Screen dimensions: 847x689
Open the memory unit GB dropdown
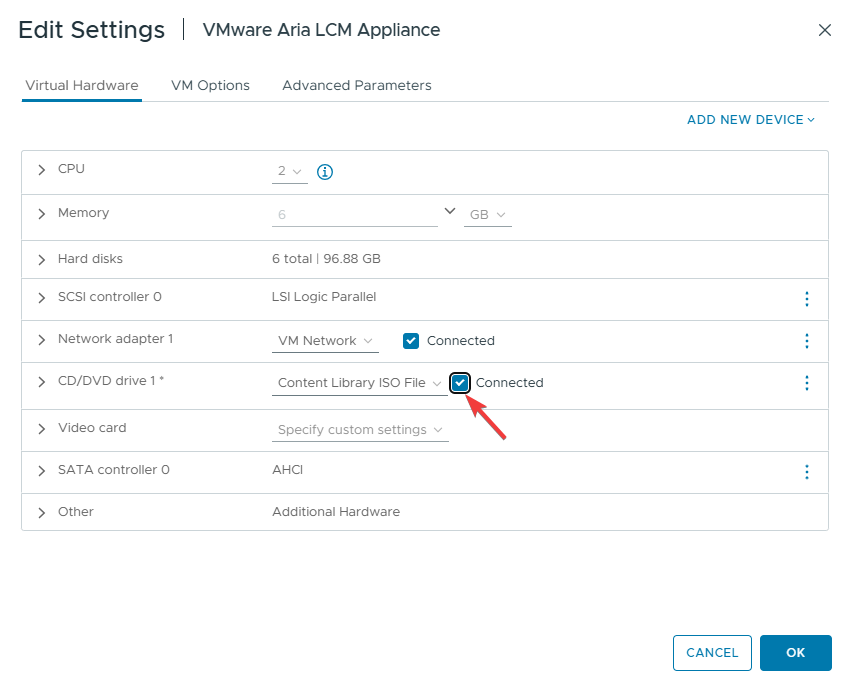tap(488, 215)
